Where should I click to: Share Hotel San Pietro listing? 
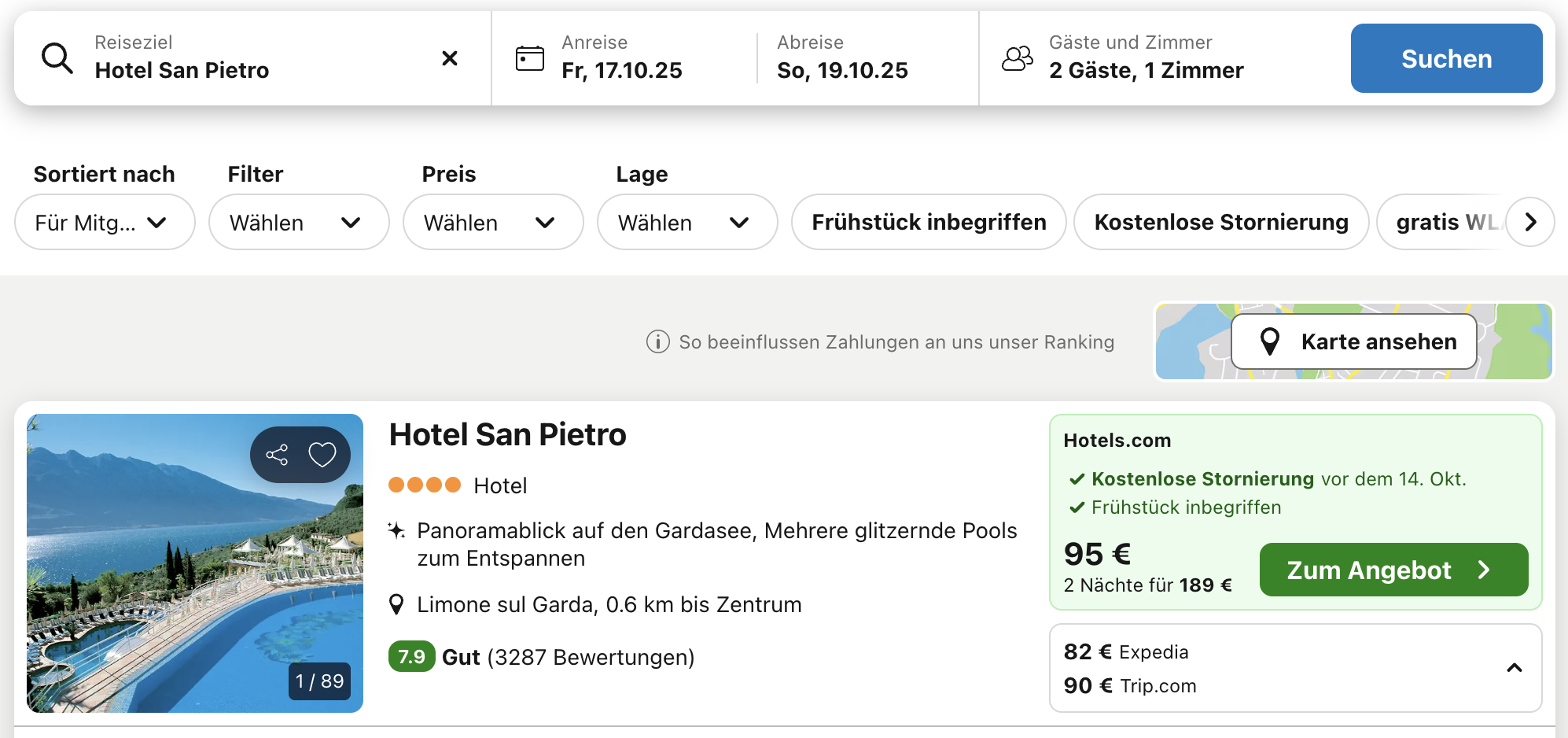coord(277,454)
